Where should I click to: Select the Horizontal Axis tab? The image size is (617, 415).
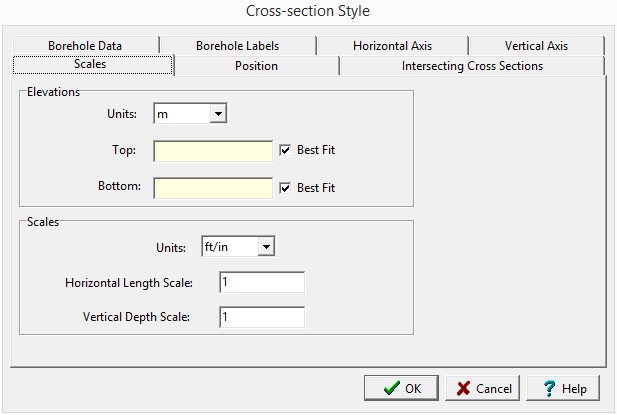pyautogui.click(x=392, y=46)
